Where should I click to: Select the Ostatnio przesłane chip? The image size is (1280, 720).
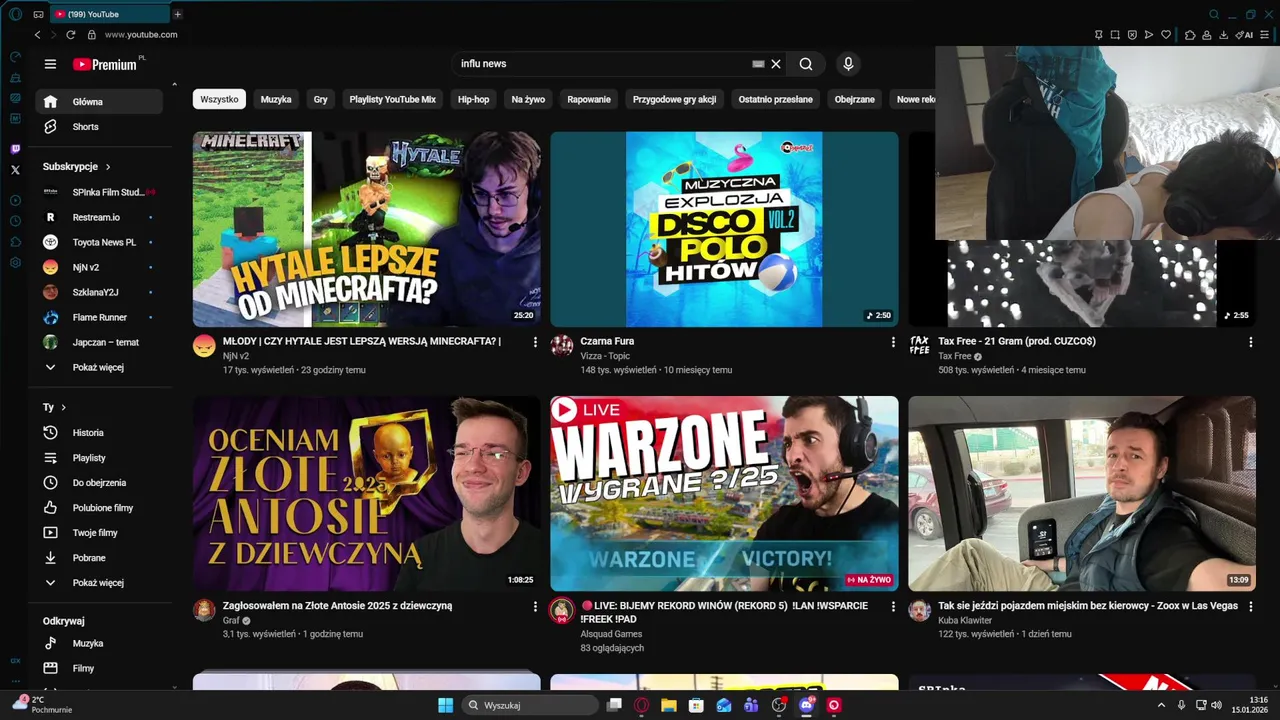(776, 100)
